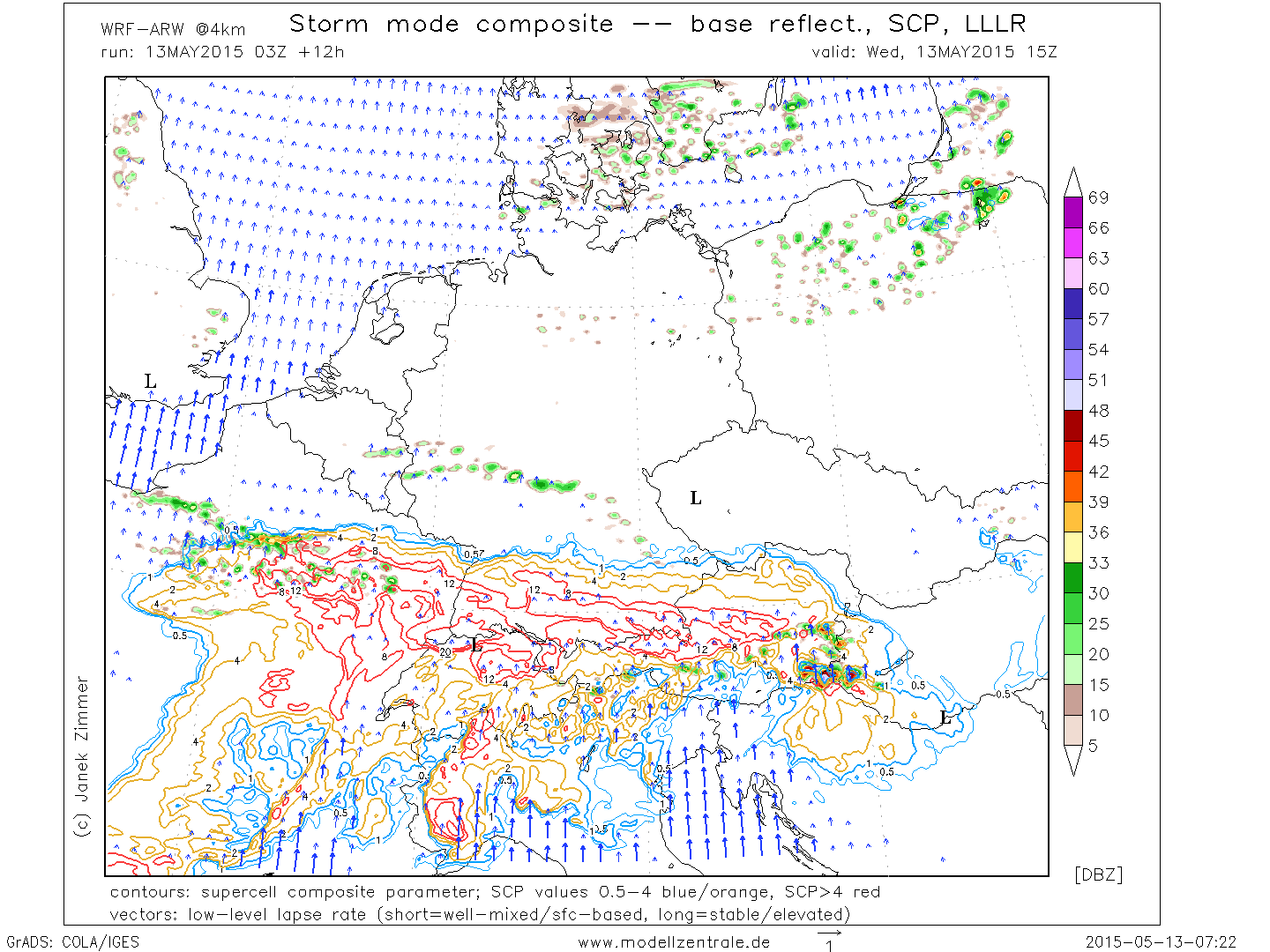Screen dimensions: 1270x952
Task: Select the dark orange 39–42 dBZ swatch
Action: pyautogui.click(x=1073, y=487)
